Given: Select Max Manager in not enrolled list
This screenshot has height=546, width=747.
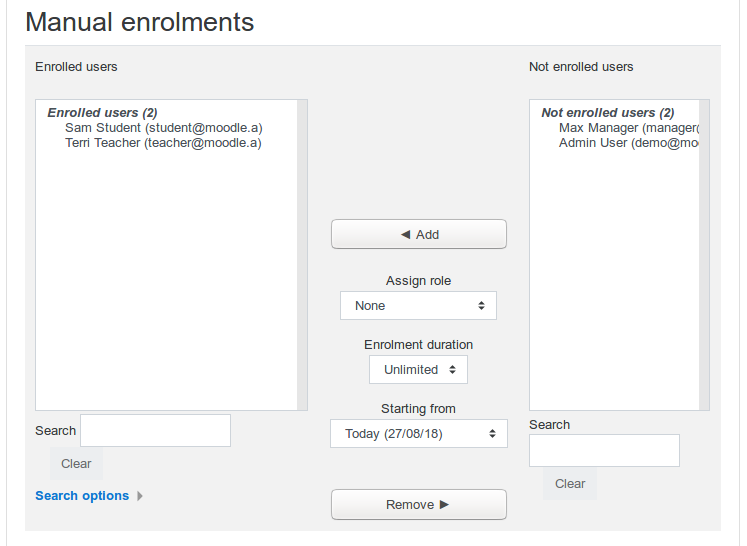Looking at the screenshot, I should coord(628,128).
